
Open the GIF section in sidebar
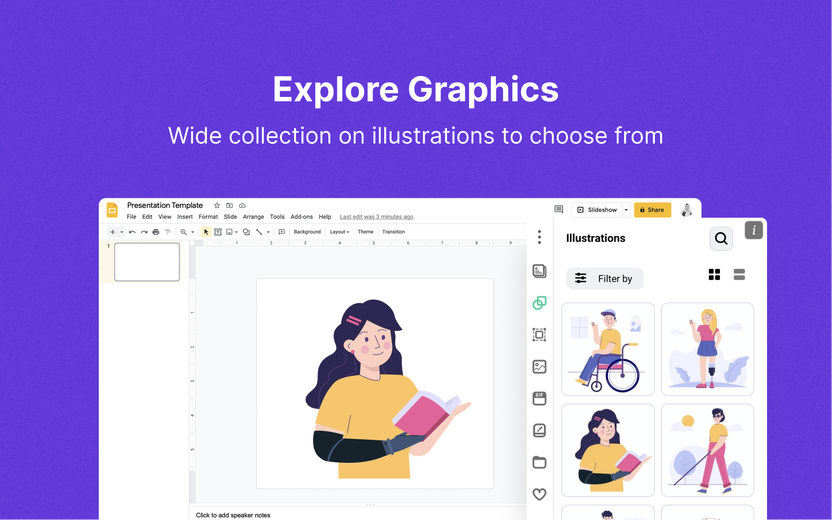tap(539, 398)
